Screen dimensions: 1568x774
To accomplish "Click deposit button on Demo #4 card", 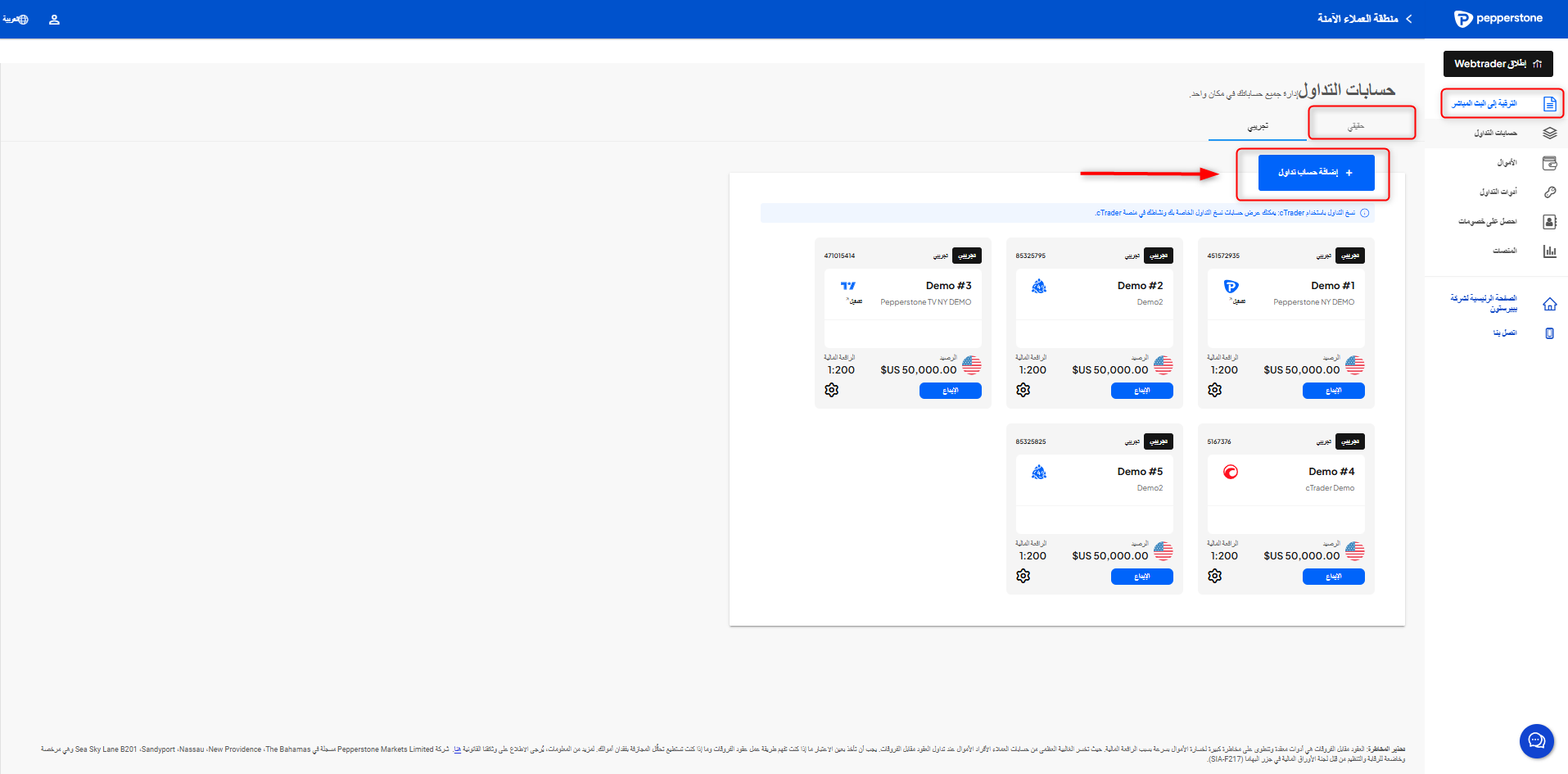I will point(1333,577).
